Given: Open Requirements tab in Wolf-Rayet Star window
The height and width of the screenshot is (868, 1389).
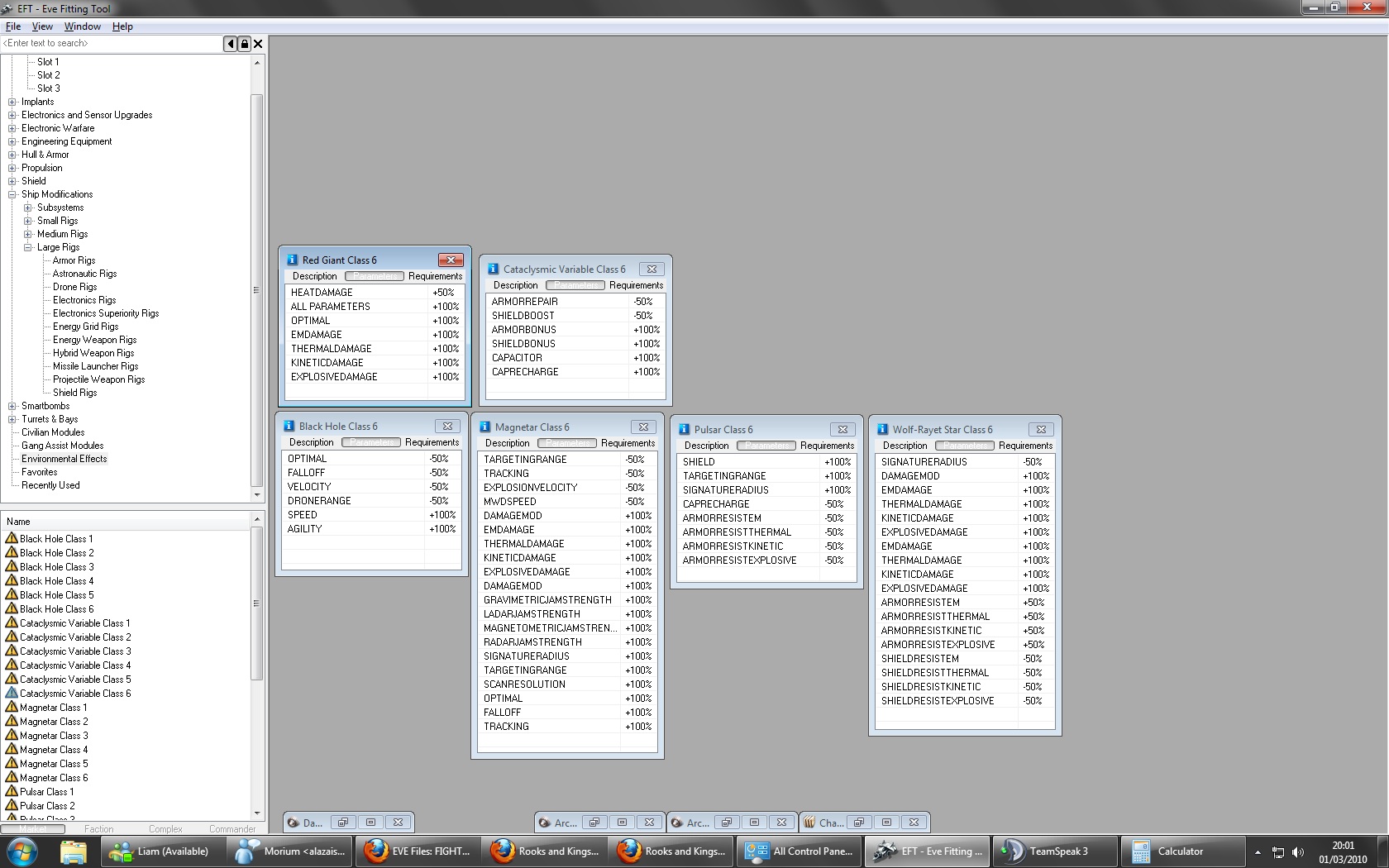Looking at the screenshot, I should (x=1026, y=446).
